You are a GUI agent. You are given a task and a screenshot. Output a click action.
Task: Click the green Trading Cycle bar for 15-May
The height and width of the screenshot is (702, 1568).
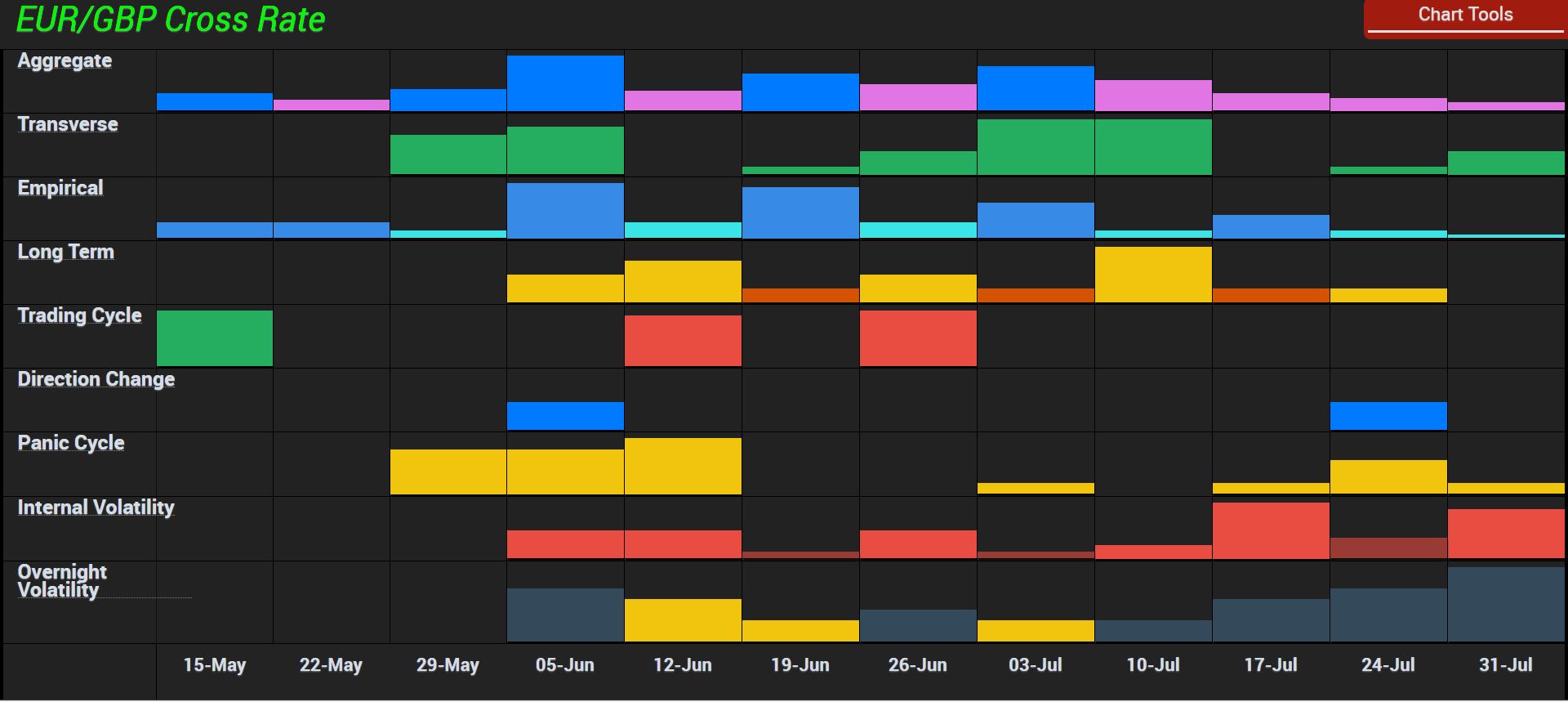click(x=214, y=338)
